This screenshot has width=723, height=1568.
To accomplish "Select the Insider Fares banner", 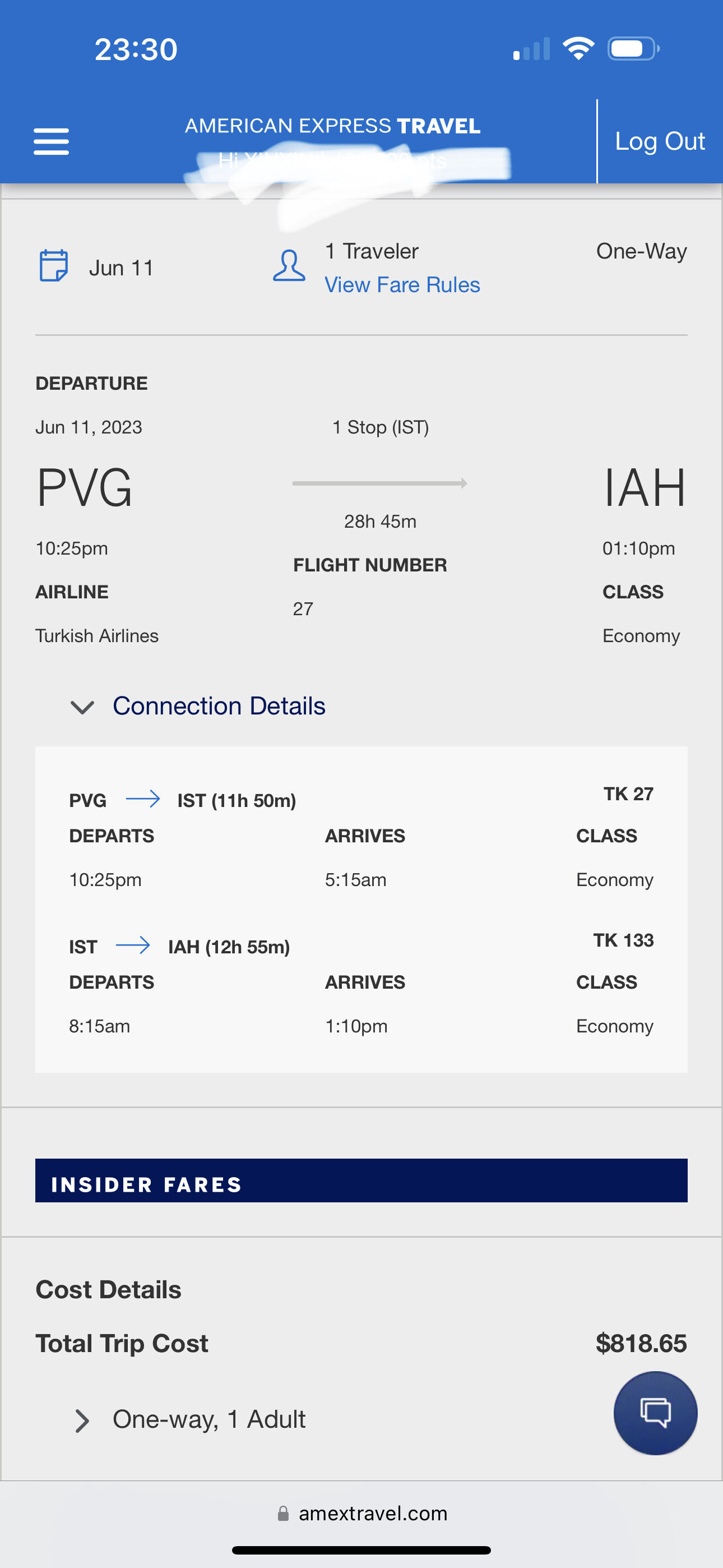I will tap(361, 1181).
